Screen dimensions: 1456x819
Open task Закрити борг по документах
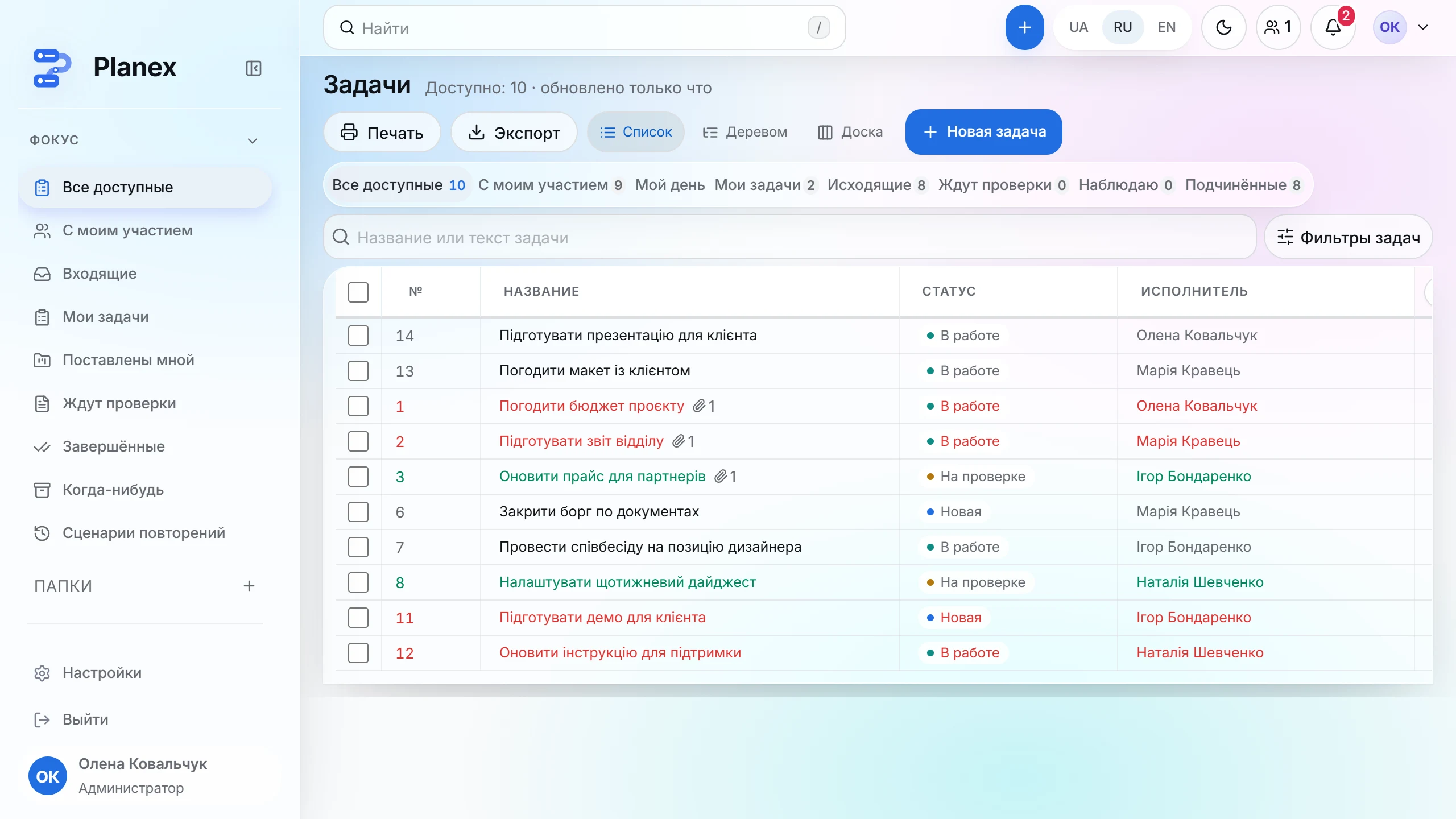click(599, 511)
